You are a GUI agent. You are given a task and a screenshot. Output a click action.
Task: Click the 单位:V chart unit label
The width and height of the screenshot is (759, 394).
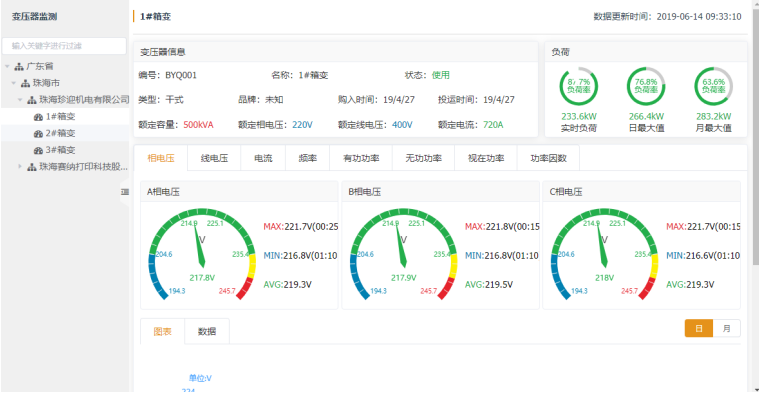click(200, 379)
